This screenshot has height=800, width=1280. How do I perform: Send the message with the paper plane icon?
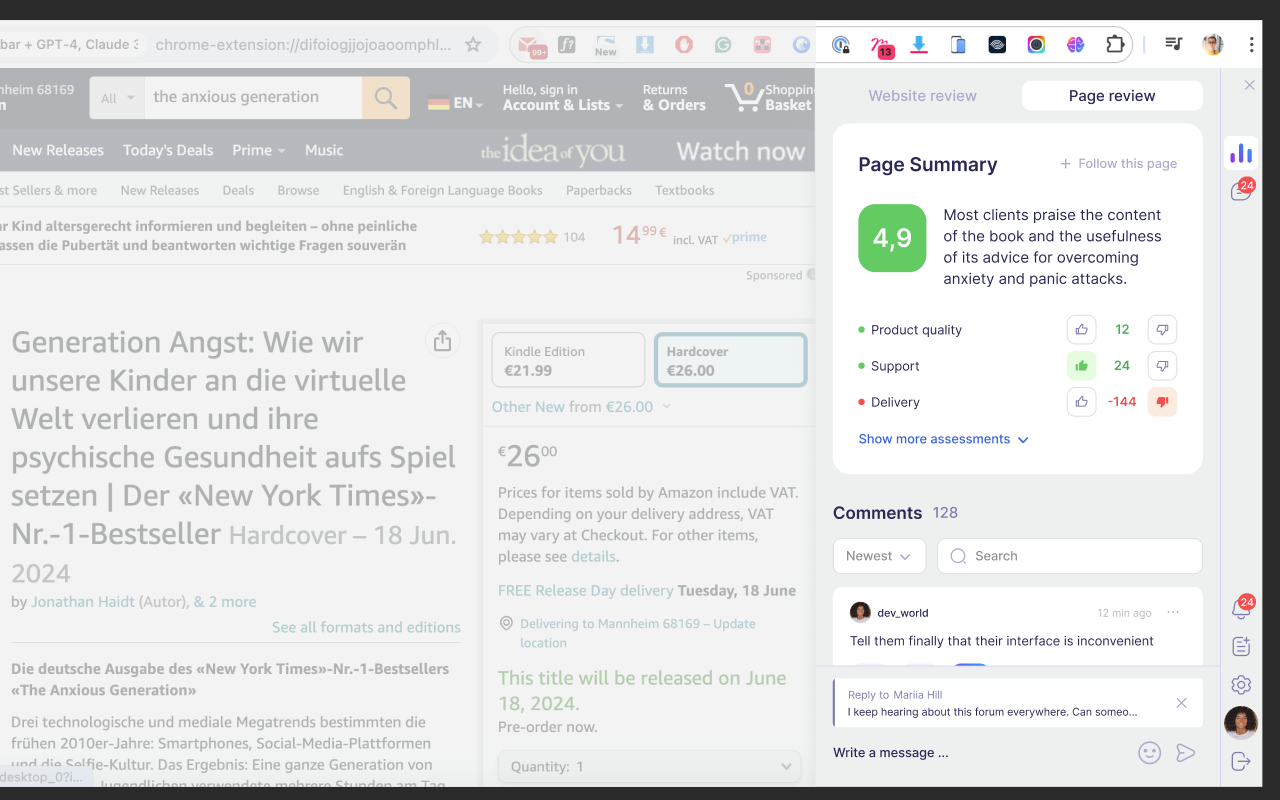tap(1187, 752)
